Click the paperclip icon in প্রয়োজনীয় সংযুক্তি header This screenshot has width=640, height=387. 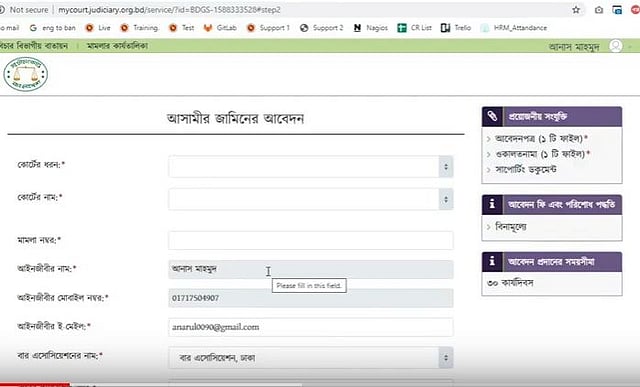[492, 116]
